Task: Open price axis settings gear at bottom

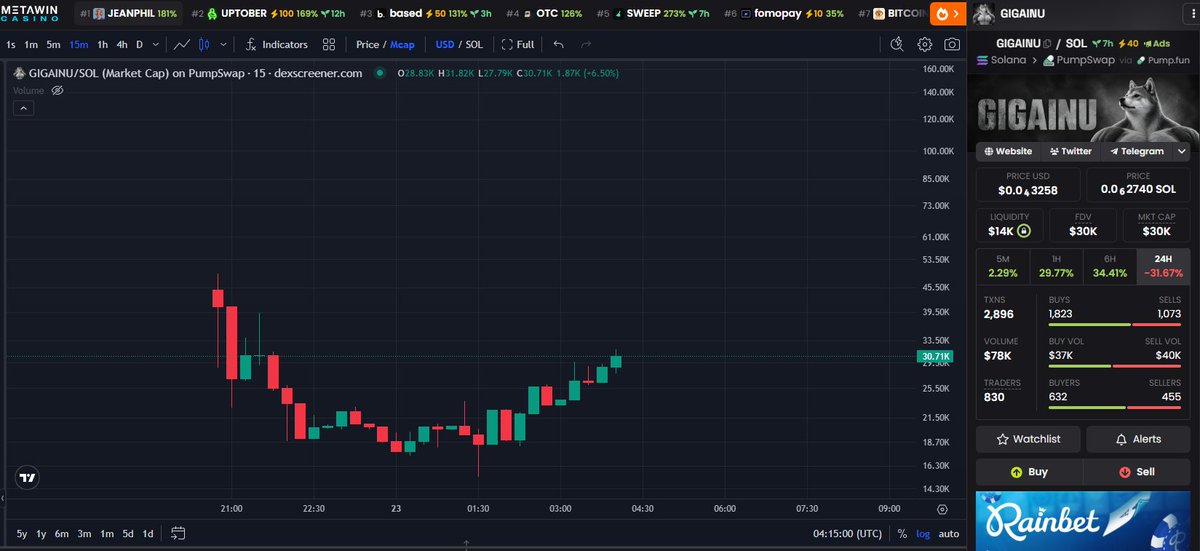Action: pyautogui.click(x=941, y=509)
